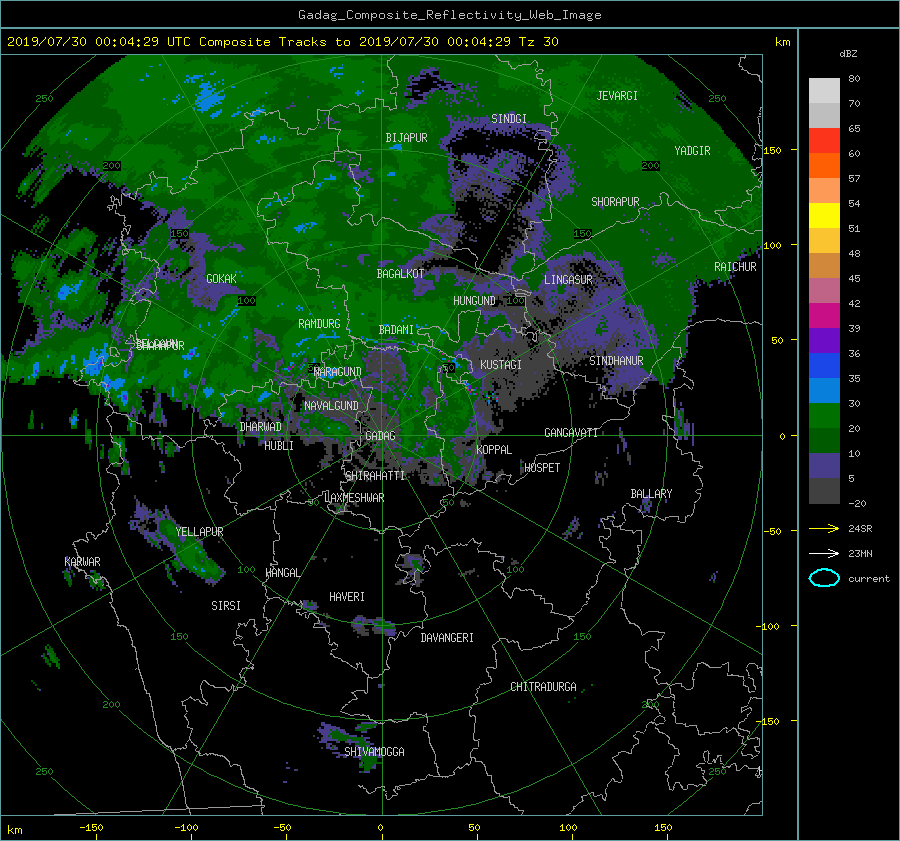The height and width of the screenshot is (841, 900).
Task: Select the SHIVAMOGGA city label
Action: point(374,752)
